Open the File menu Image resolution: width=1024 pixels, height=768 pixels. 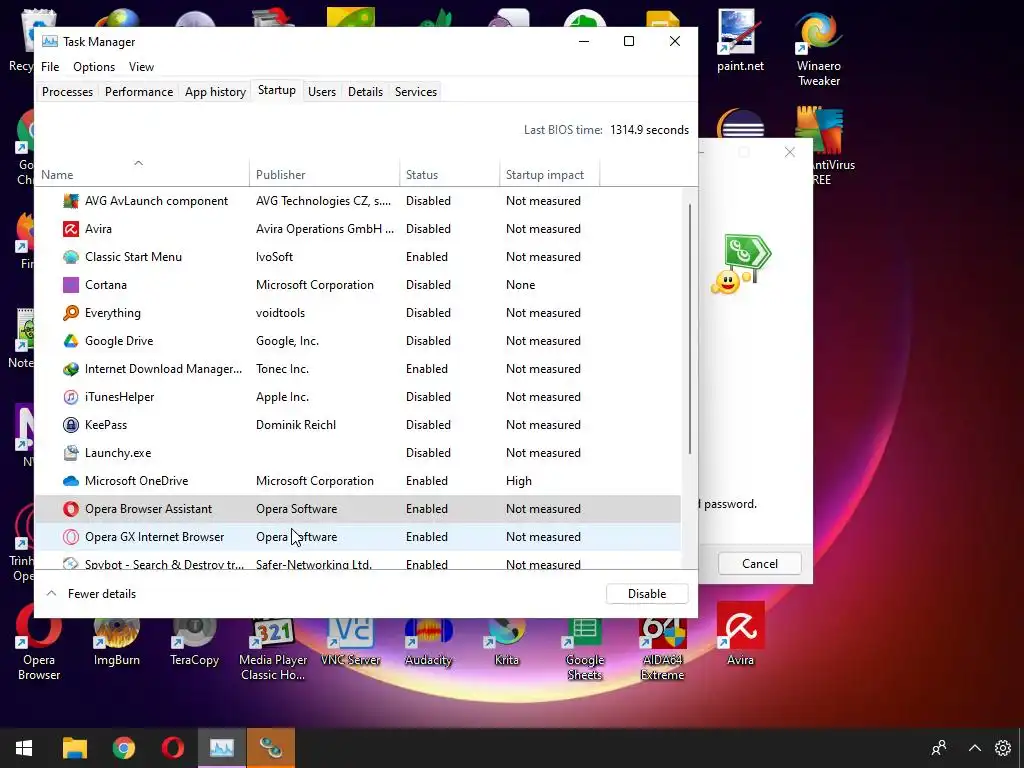tap(50, 67)
